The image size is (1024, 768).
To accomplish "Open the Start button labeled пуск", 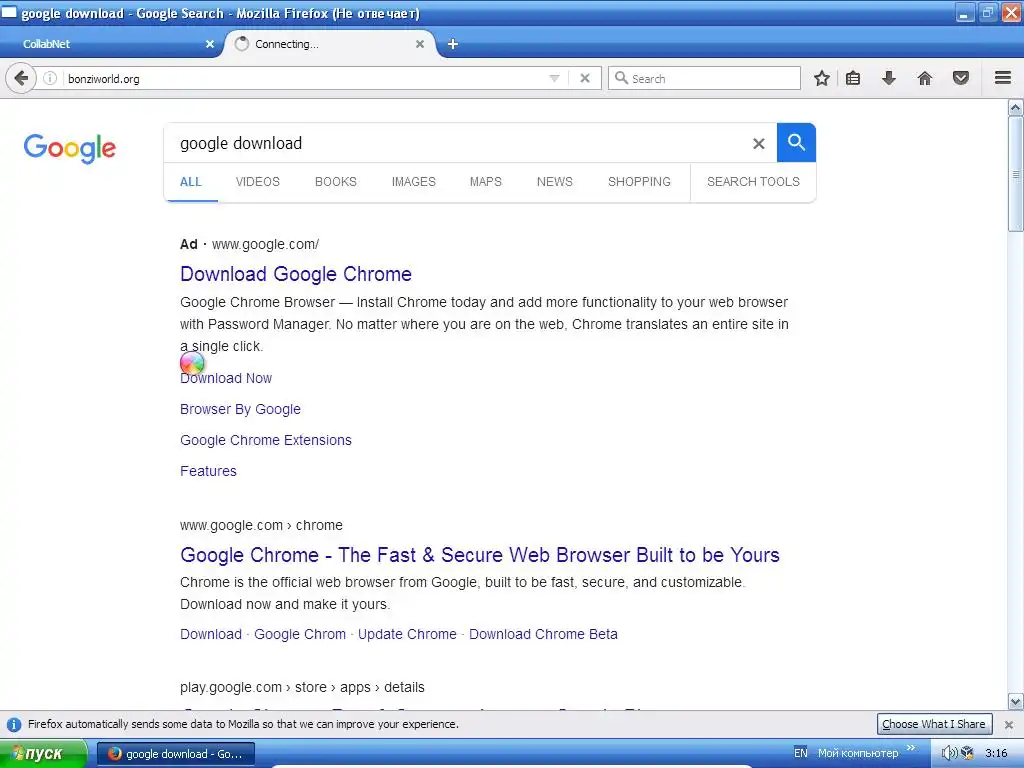I will pos(43,754).
